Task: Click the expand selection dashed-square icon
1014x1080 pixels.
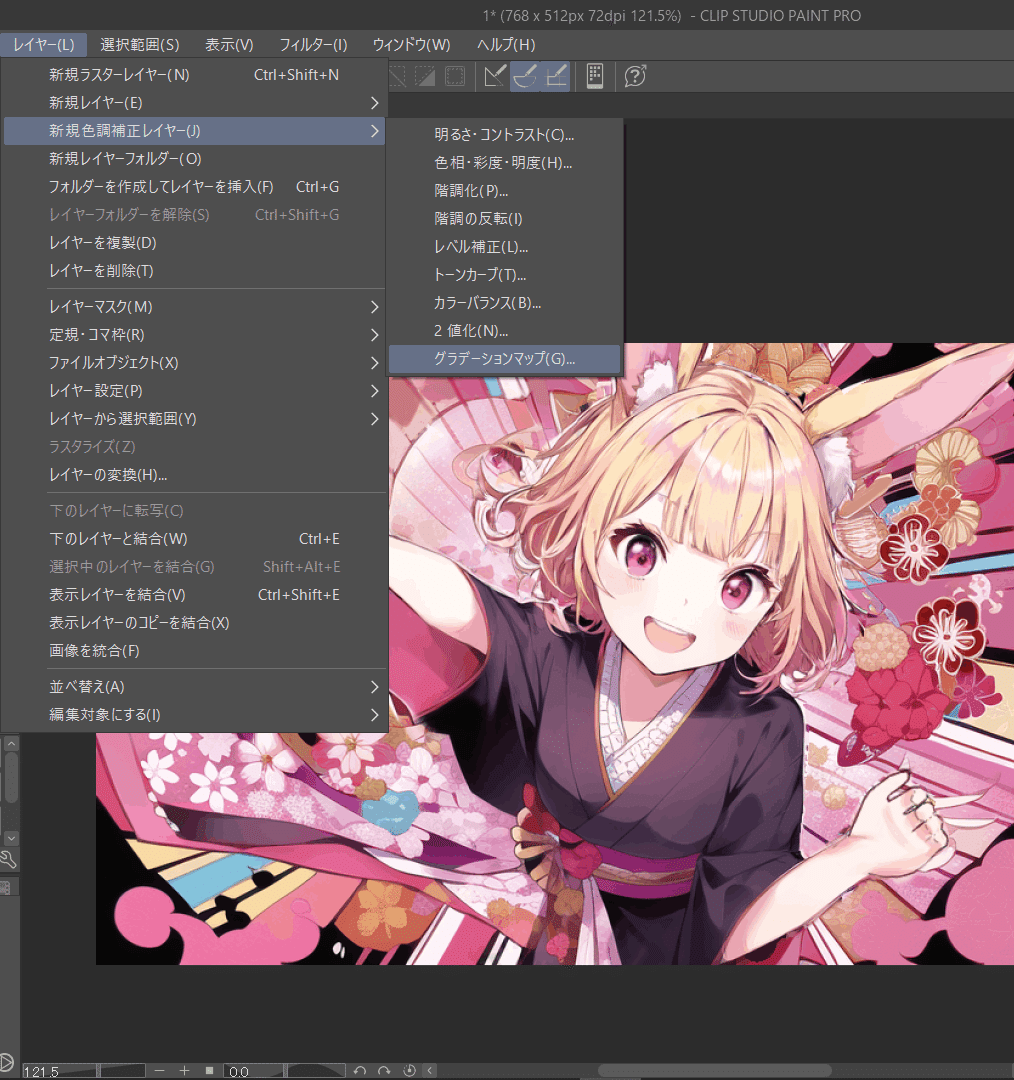Action: tap(455, 76)
